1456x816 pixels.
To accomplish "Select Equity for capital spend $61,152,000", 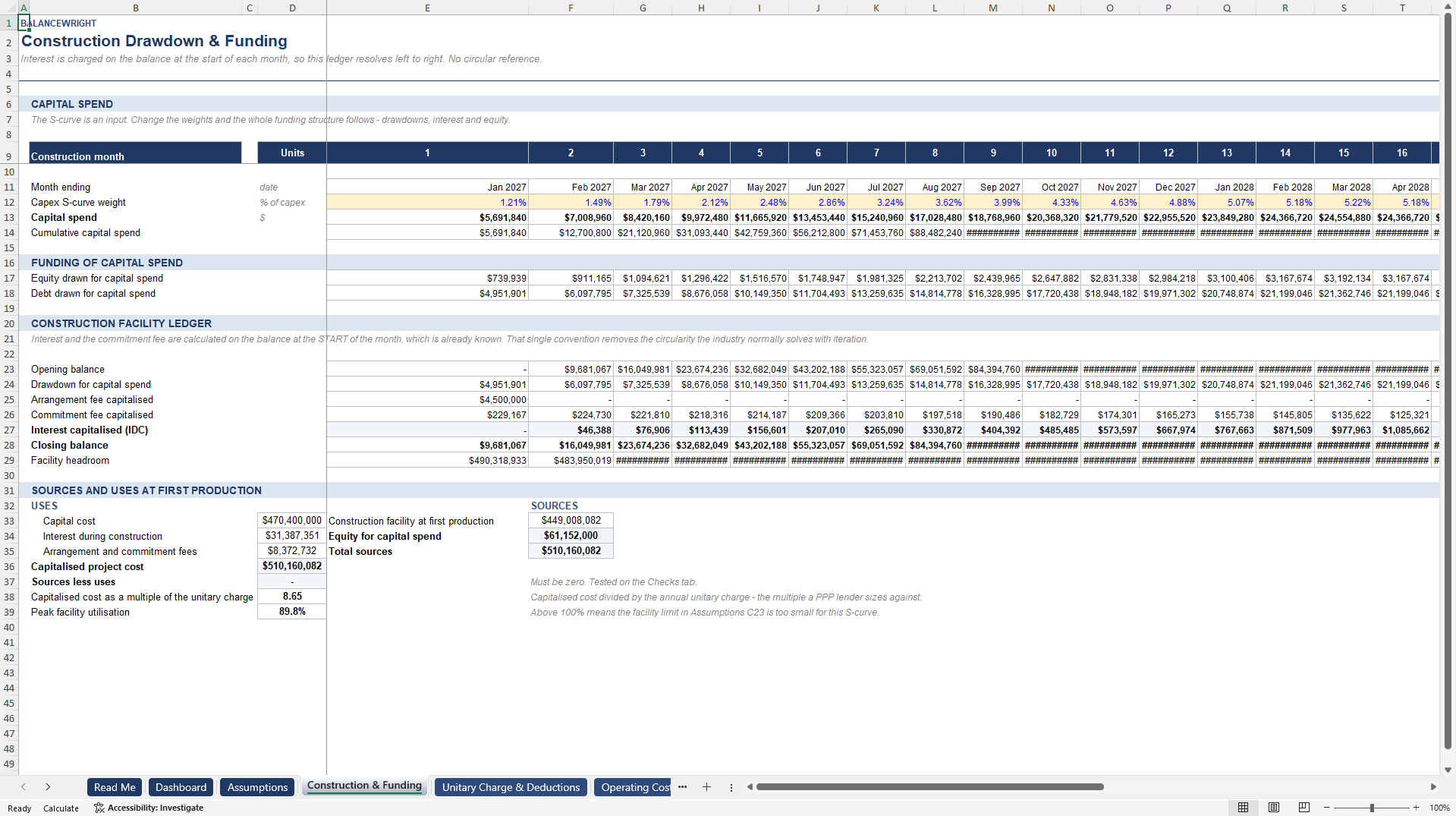I will point(571,536).
